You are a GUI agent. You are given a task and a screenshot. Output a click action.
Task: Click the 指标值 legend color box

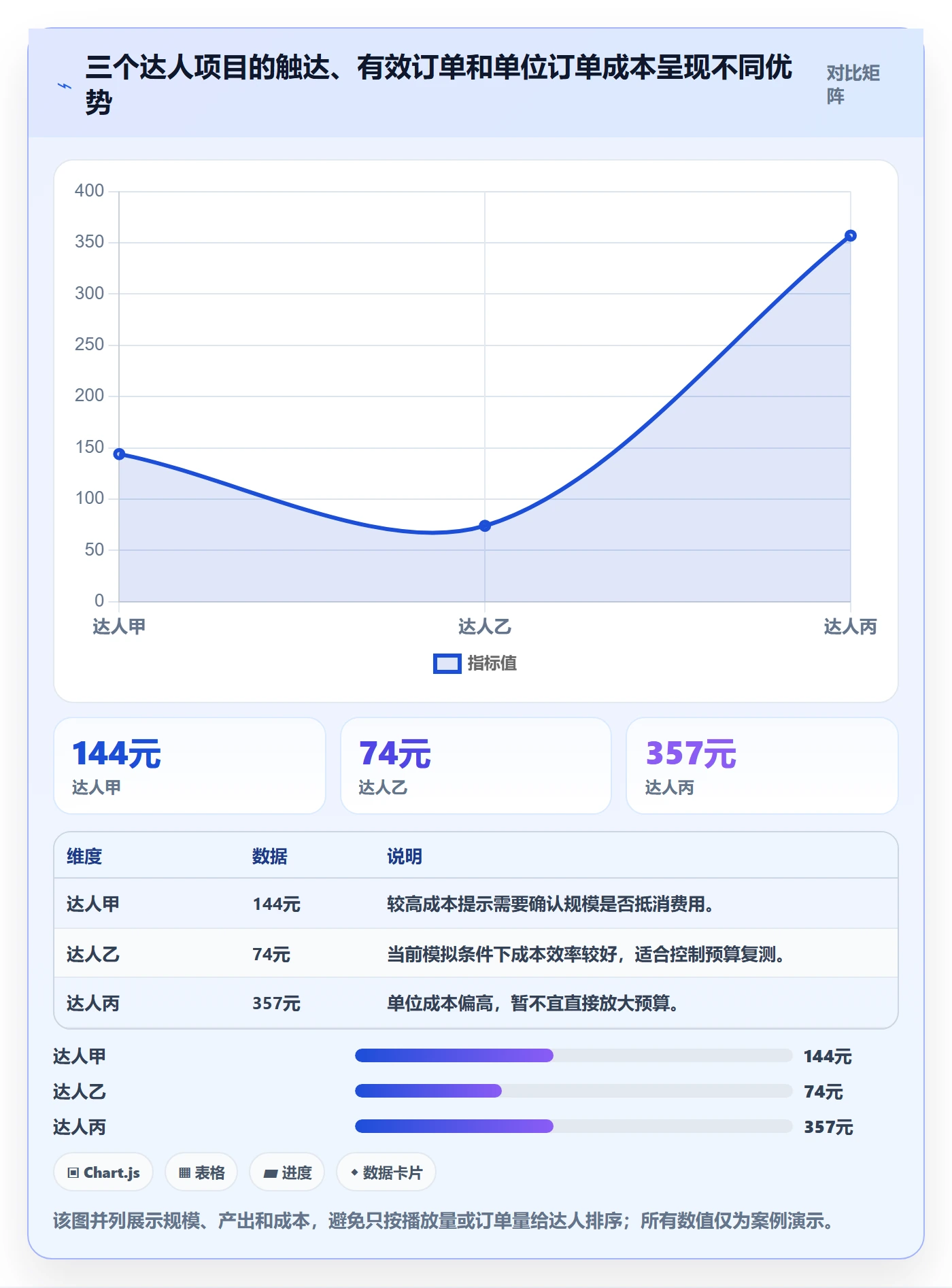click(447, 664)
